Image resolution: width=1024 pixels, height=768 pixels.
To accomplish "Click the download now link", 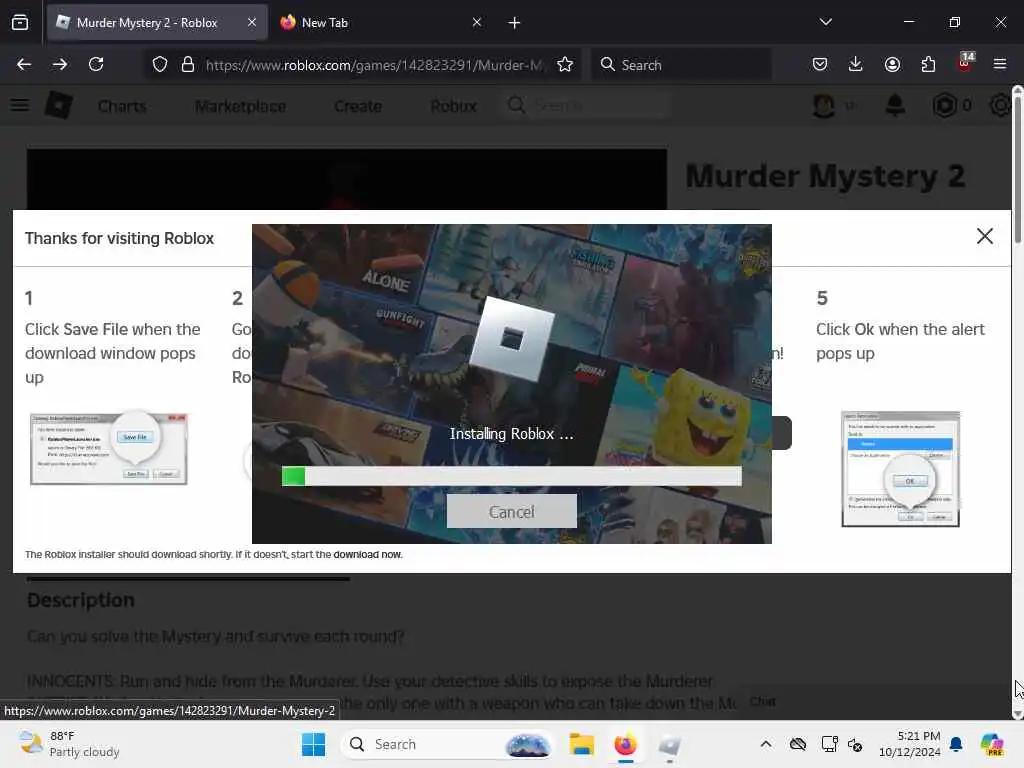I will click(368, 554).
